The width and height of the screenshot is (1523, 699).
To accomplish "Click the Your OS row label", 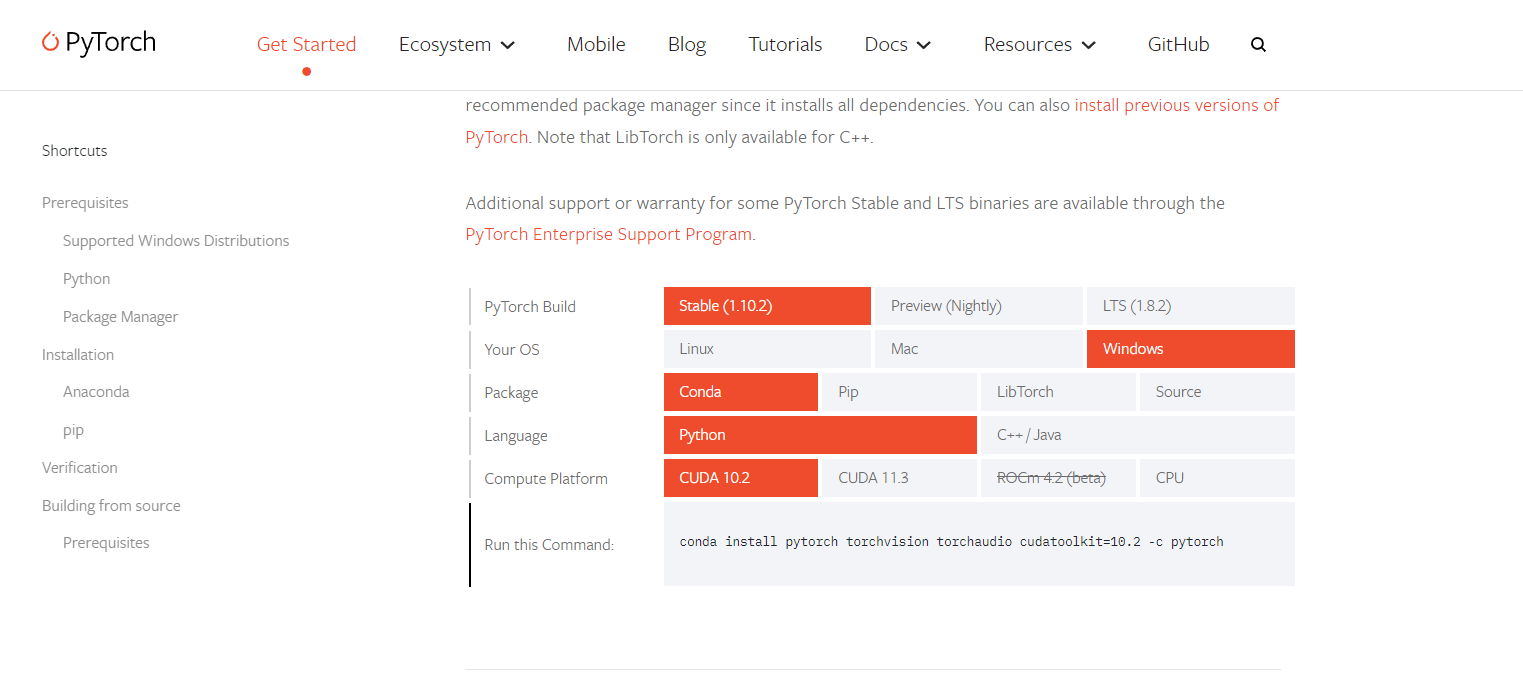I will tap(512, 350).
